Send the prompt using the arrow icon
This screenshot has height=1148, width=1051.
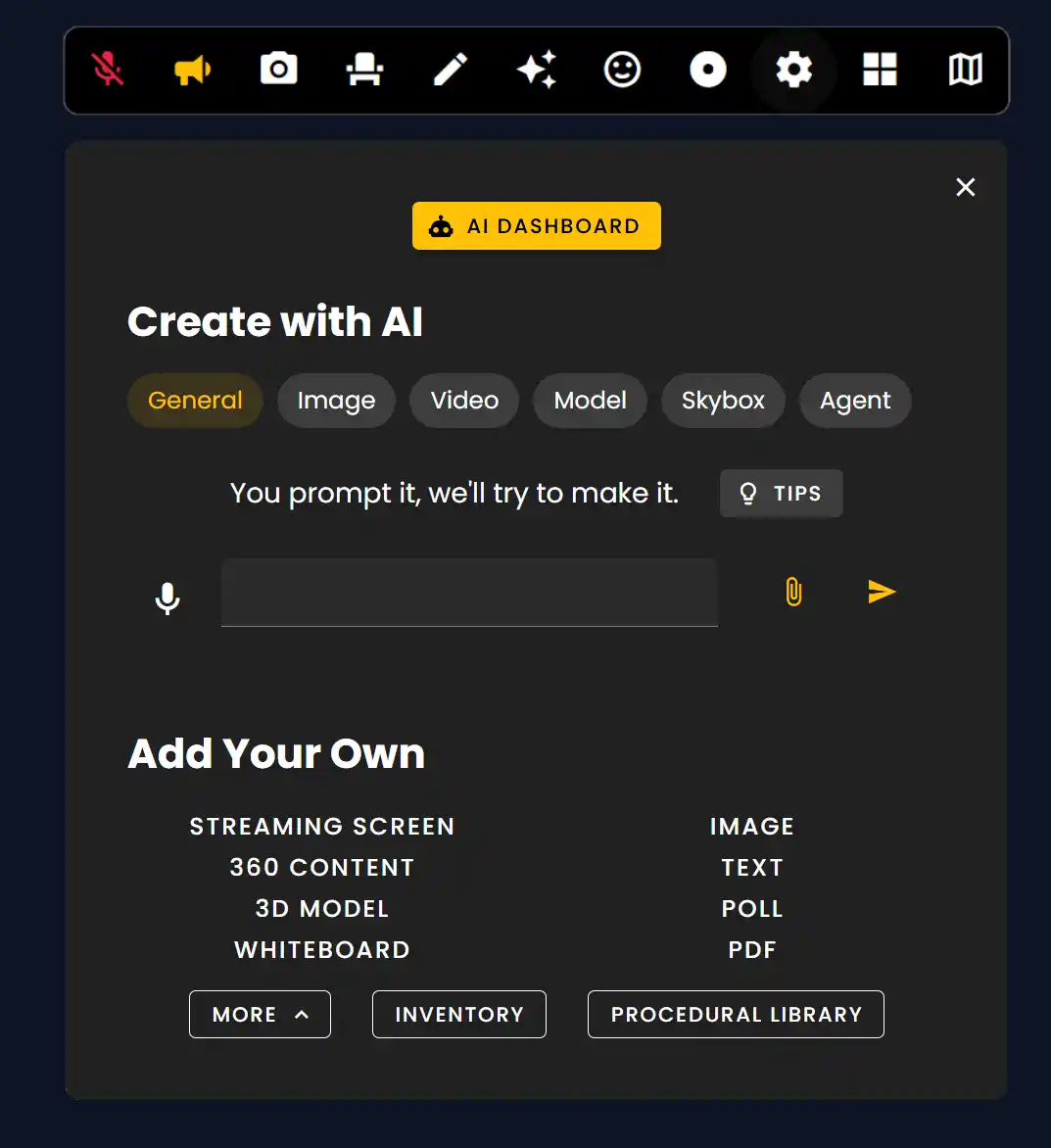881,592
